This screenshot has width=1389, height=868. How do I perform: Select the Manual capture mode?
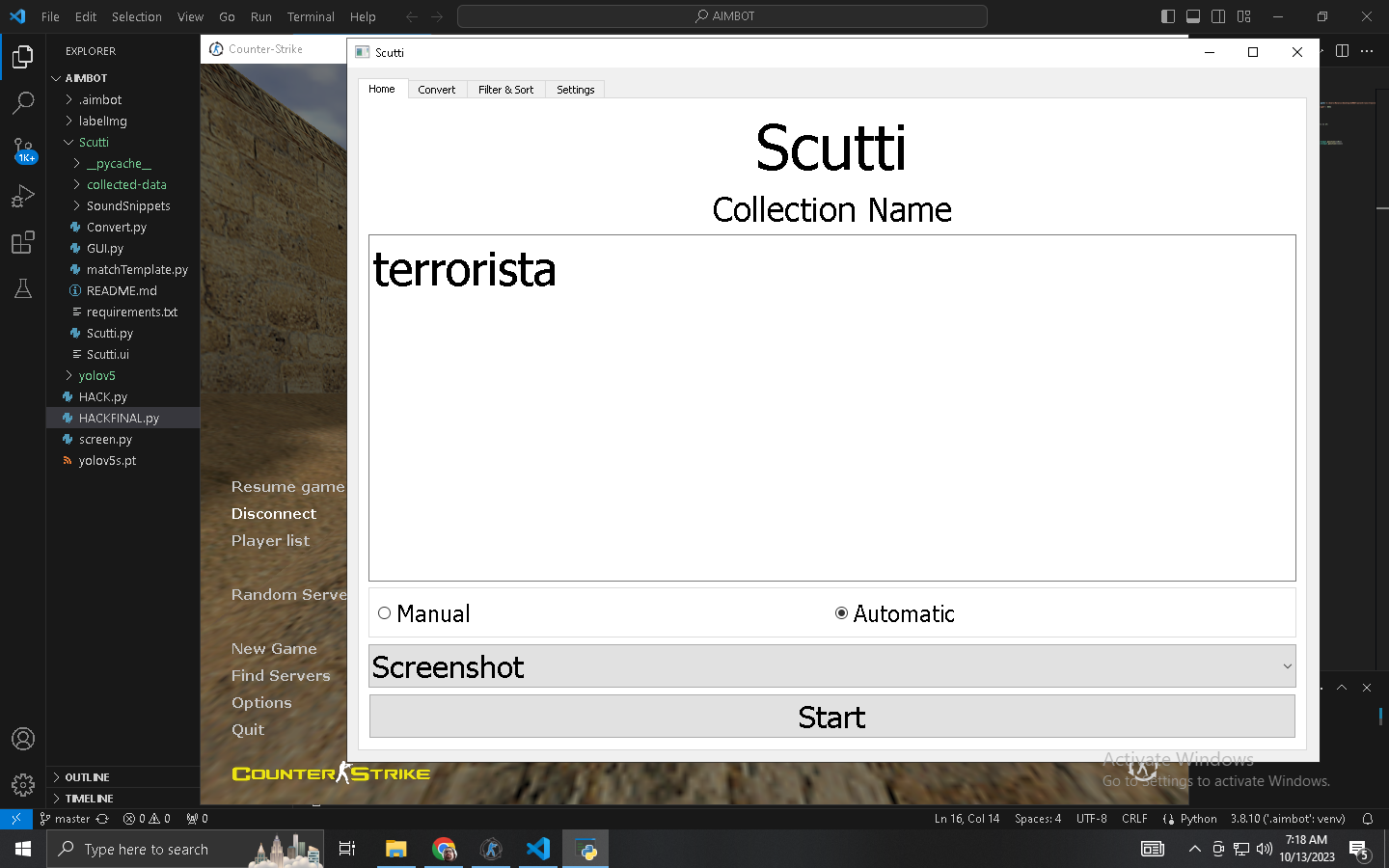point(384,612)
